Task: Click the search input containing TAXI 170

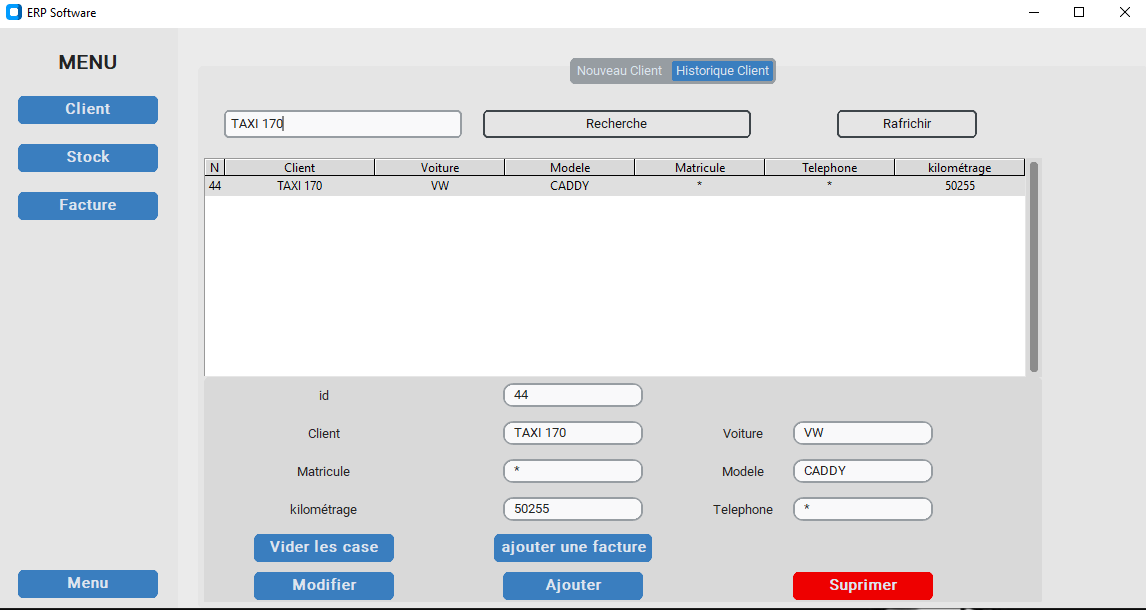Action: (342, 124)
